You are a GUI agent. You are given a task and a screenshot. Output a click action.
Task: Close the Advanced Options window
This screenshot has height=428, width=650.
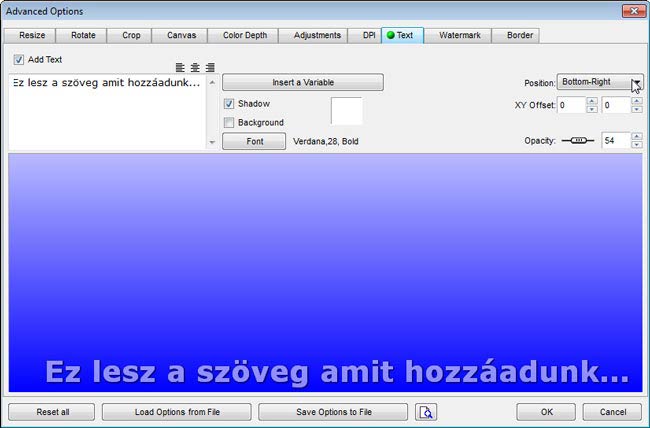(631, 11)
